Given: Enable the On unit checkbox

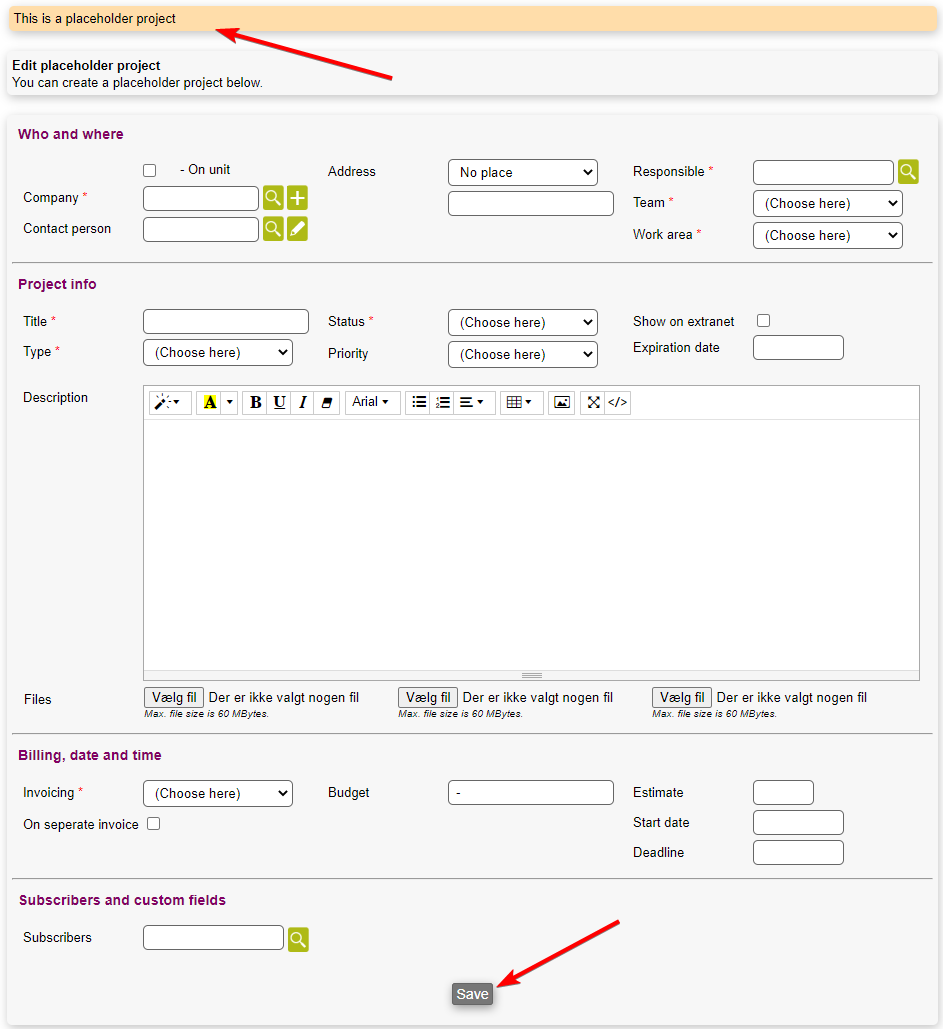Looking at the screenshot, I should [x=150, y=171].
